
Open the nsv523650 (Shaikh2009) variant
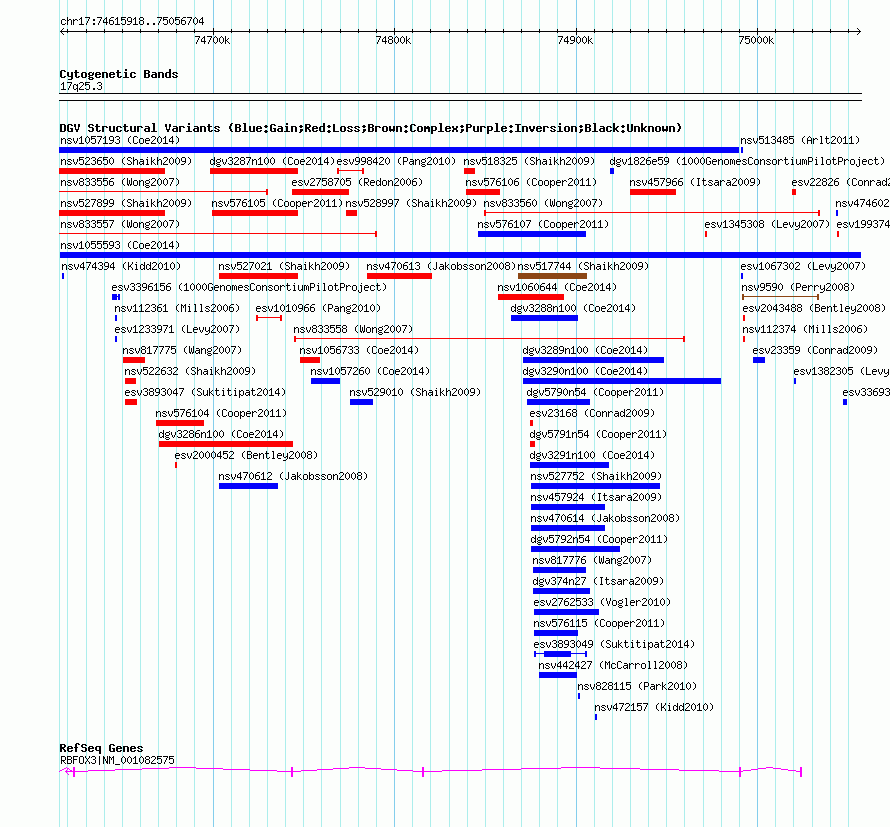[126, 161]
